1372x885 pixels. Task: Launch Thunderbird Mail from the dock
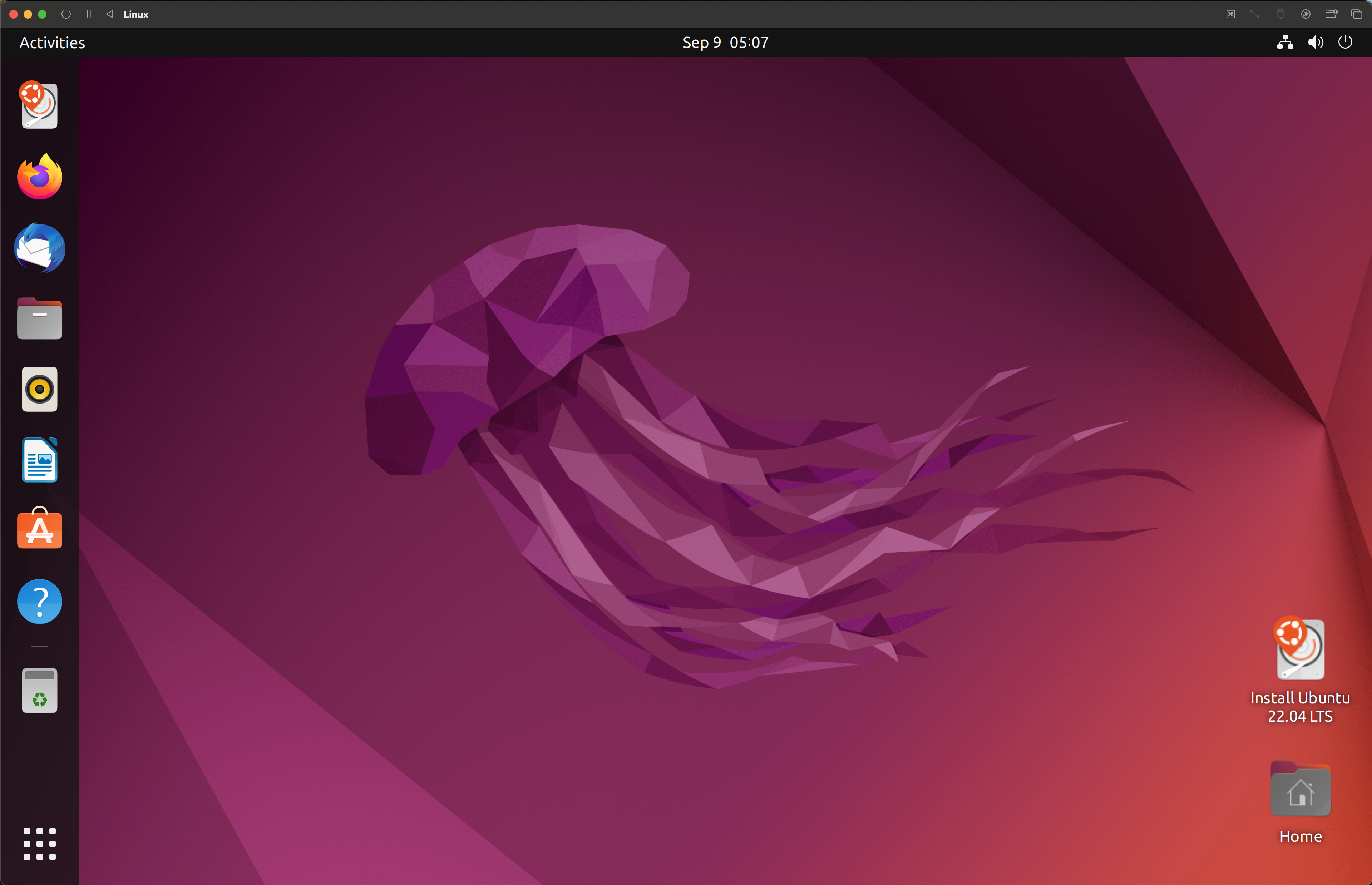[40, 248]
